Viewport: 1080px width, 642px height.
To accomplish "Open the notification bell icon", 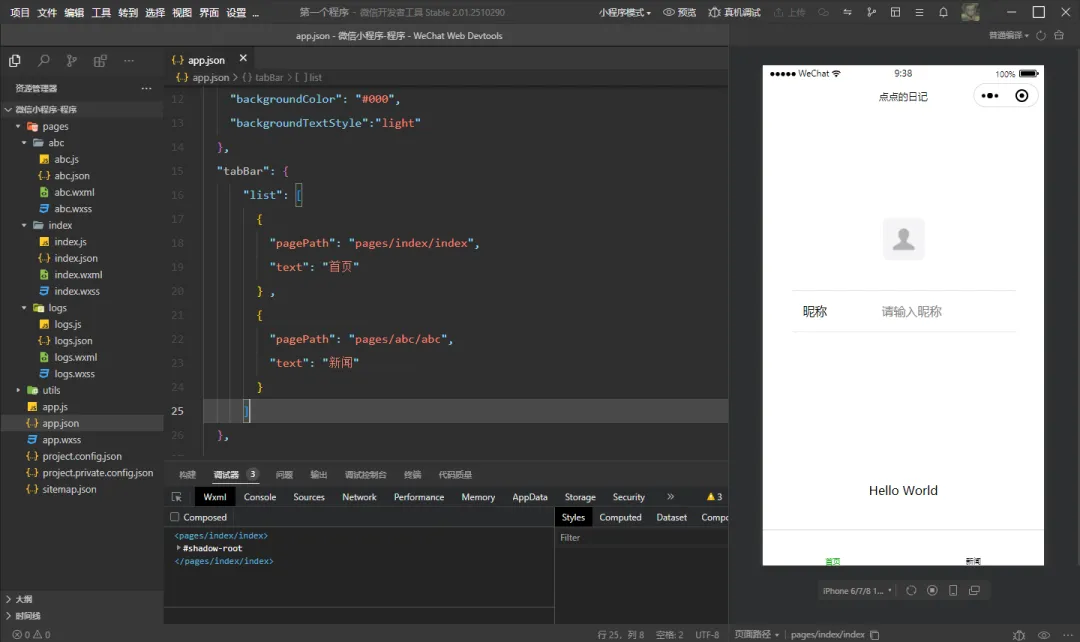I will [x=943, y=12].
